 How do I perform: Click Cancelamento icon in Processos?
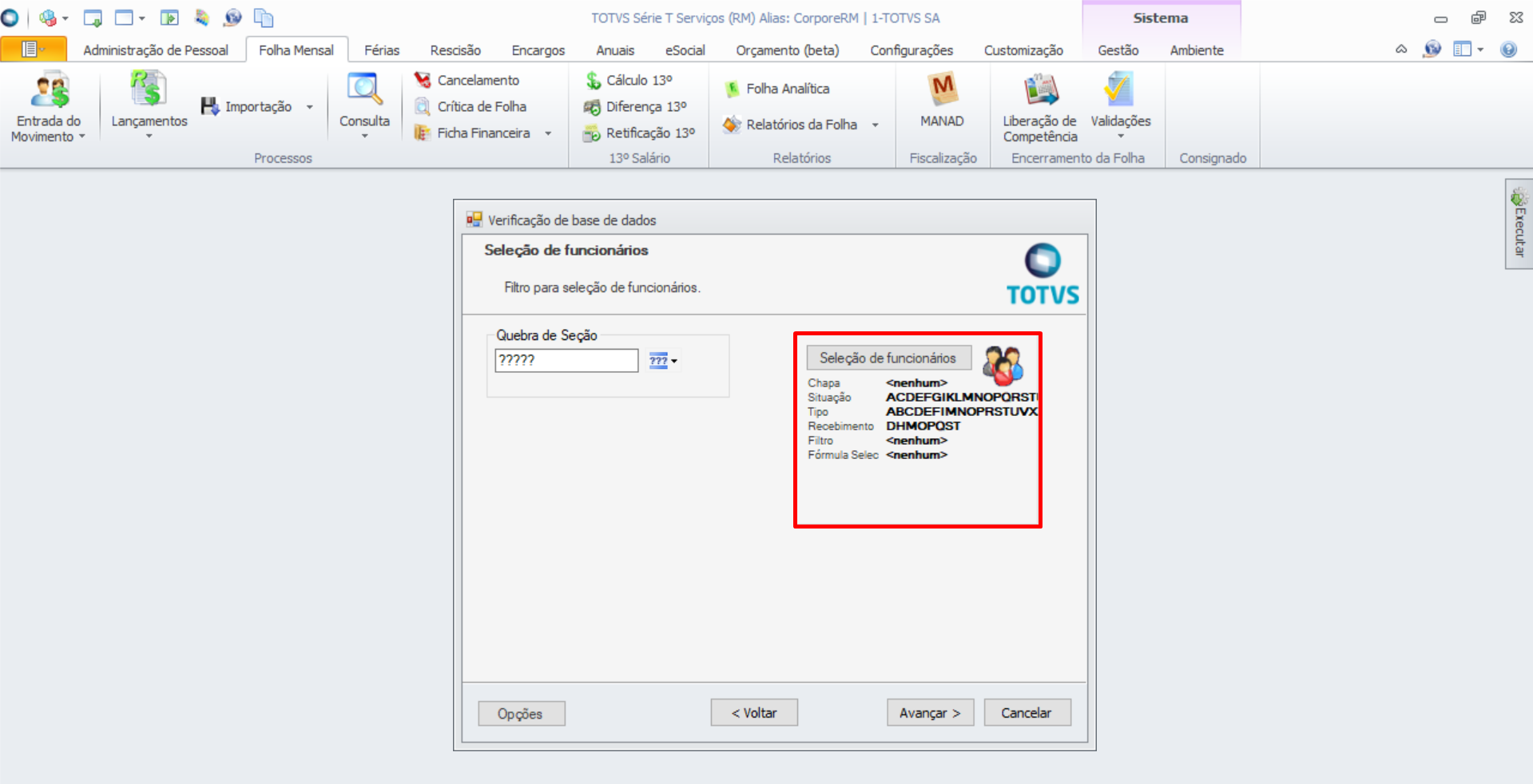[x=423, y=80]
